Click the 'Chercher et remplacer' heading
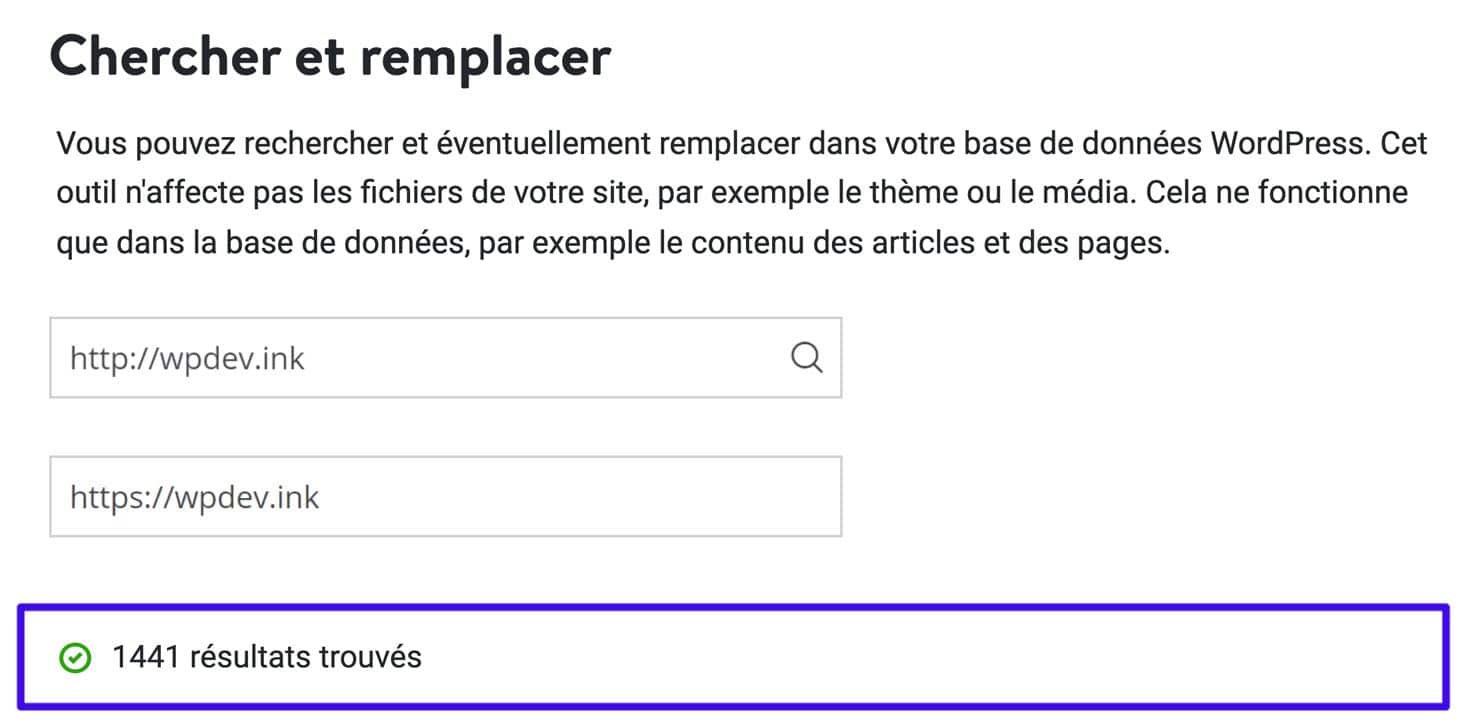The image size is (1475, 726). point(330,57)
